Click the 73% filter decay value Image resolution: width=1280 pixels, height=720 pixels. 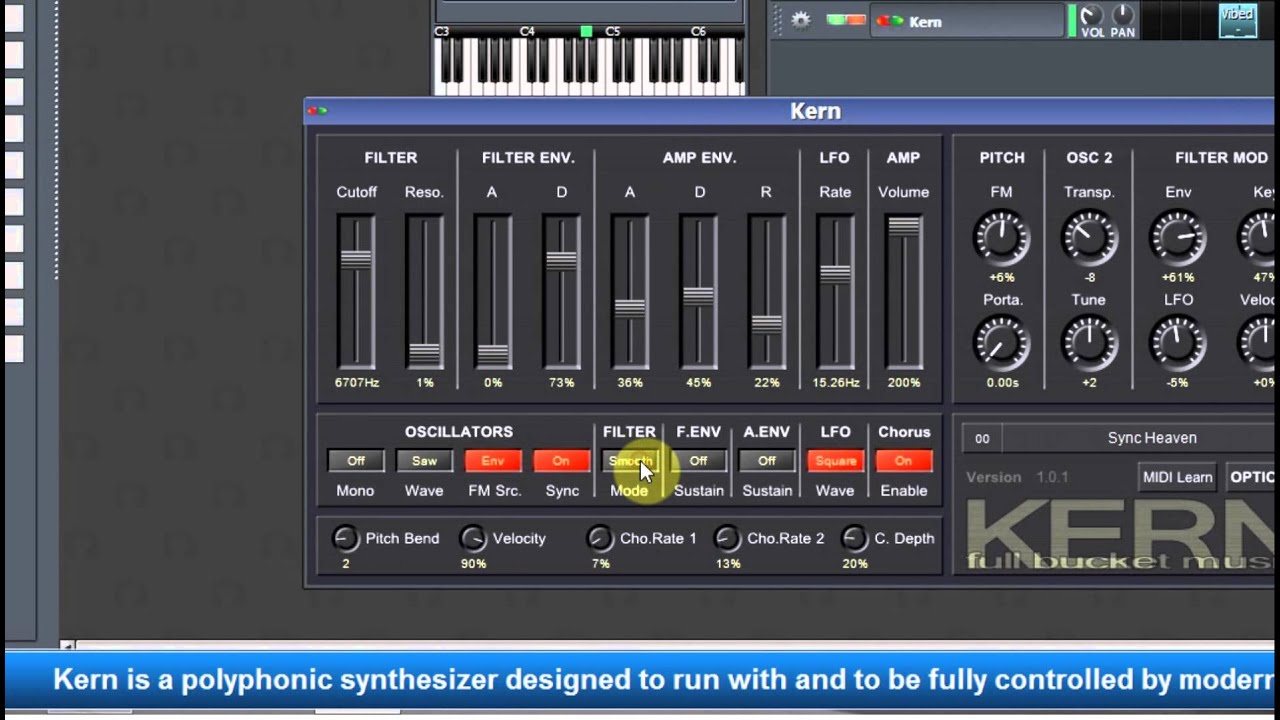(561, 383)
